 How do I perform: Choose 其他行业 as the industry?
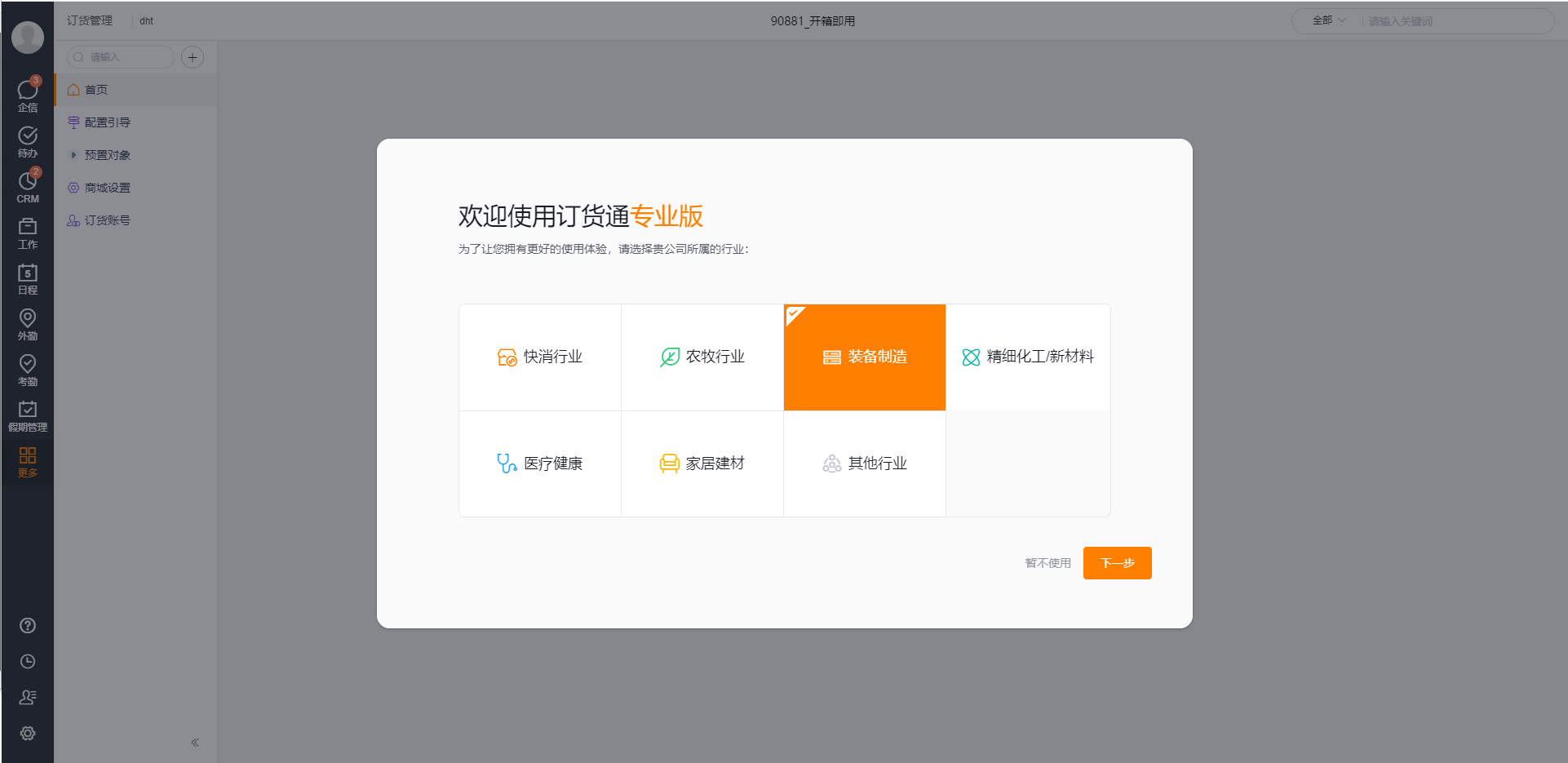pyautogui.click(x=864, y=463)
